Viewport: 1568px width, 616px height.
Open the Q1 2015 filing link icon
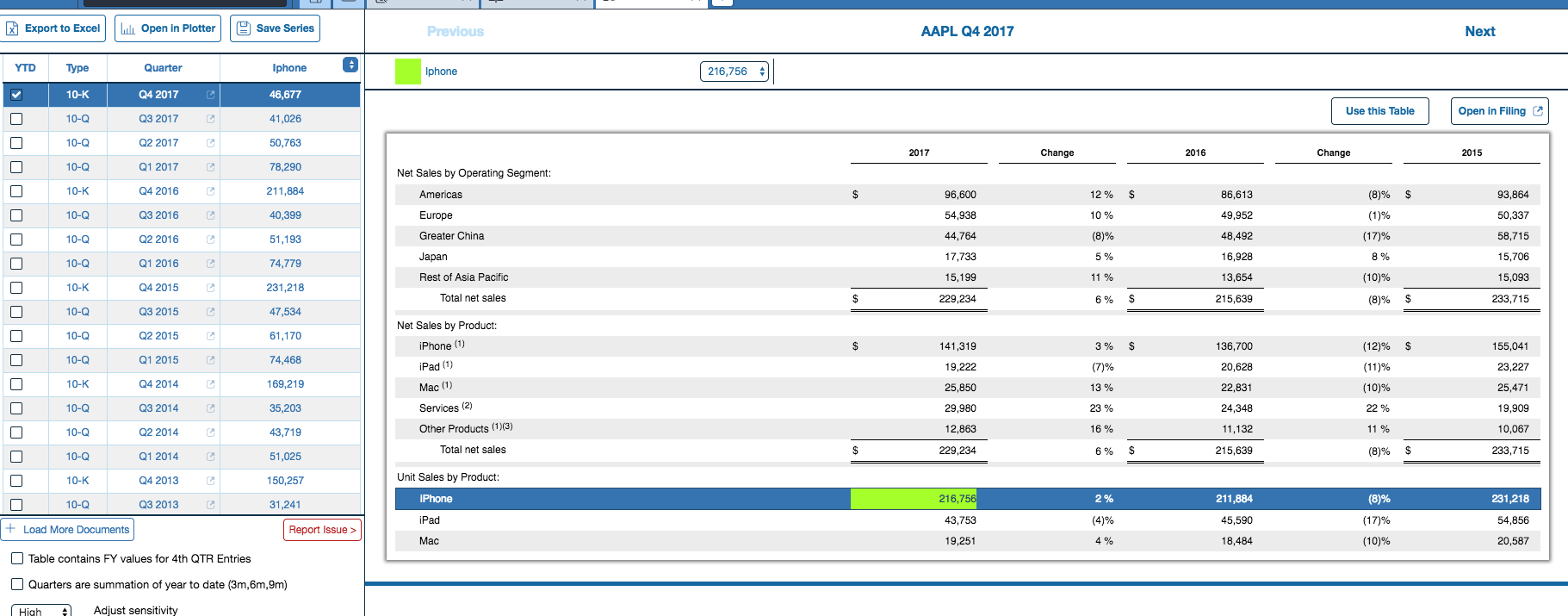point(210,360)
